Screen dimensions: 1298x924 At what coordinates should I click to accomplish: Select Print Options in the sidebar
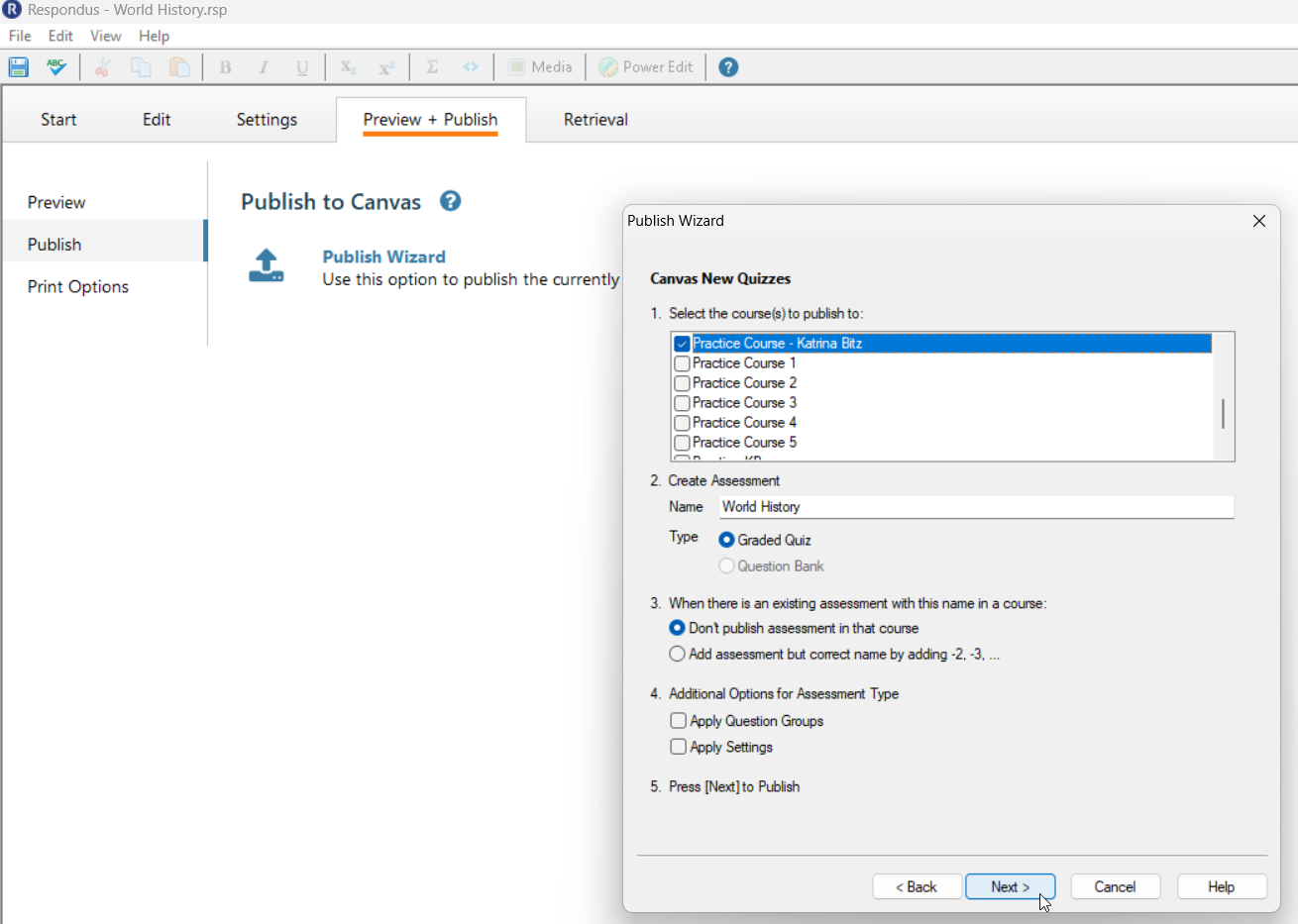(x=77, y=286)
